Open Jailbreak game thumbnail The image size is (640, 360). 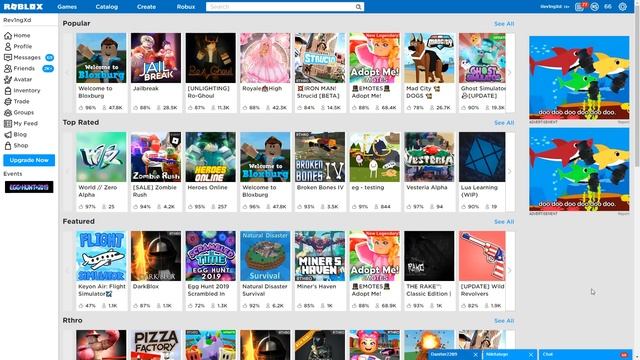tap(156, 58)
